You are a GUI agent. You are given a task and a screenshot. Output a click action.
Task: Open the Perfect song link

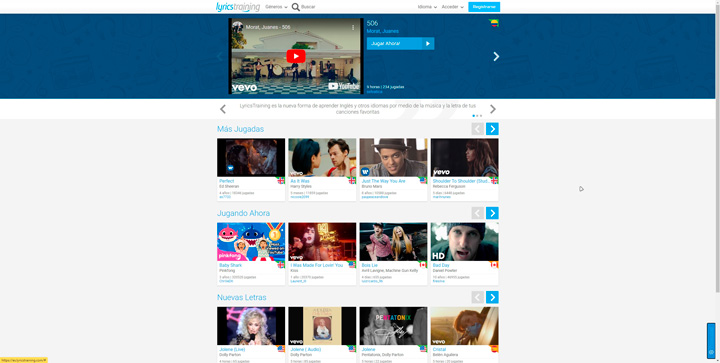pos(226,181)
